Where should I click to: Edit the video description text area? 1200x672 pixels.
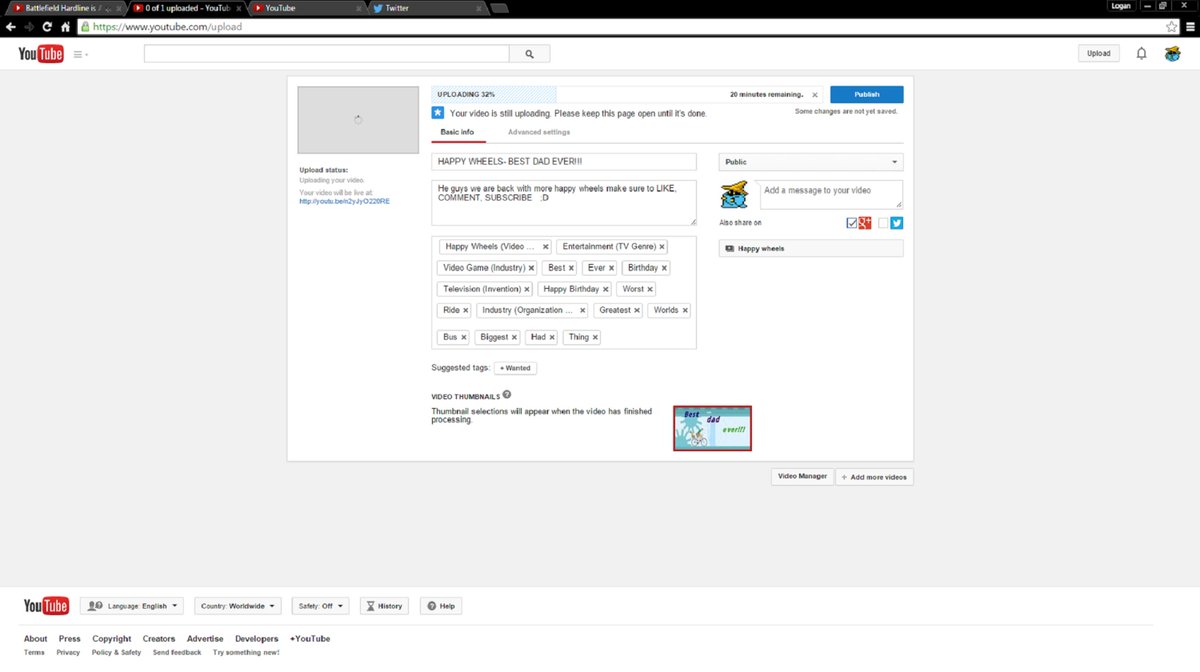pos(564,203)
